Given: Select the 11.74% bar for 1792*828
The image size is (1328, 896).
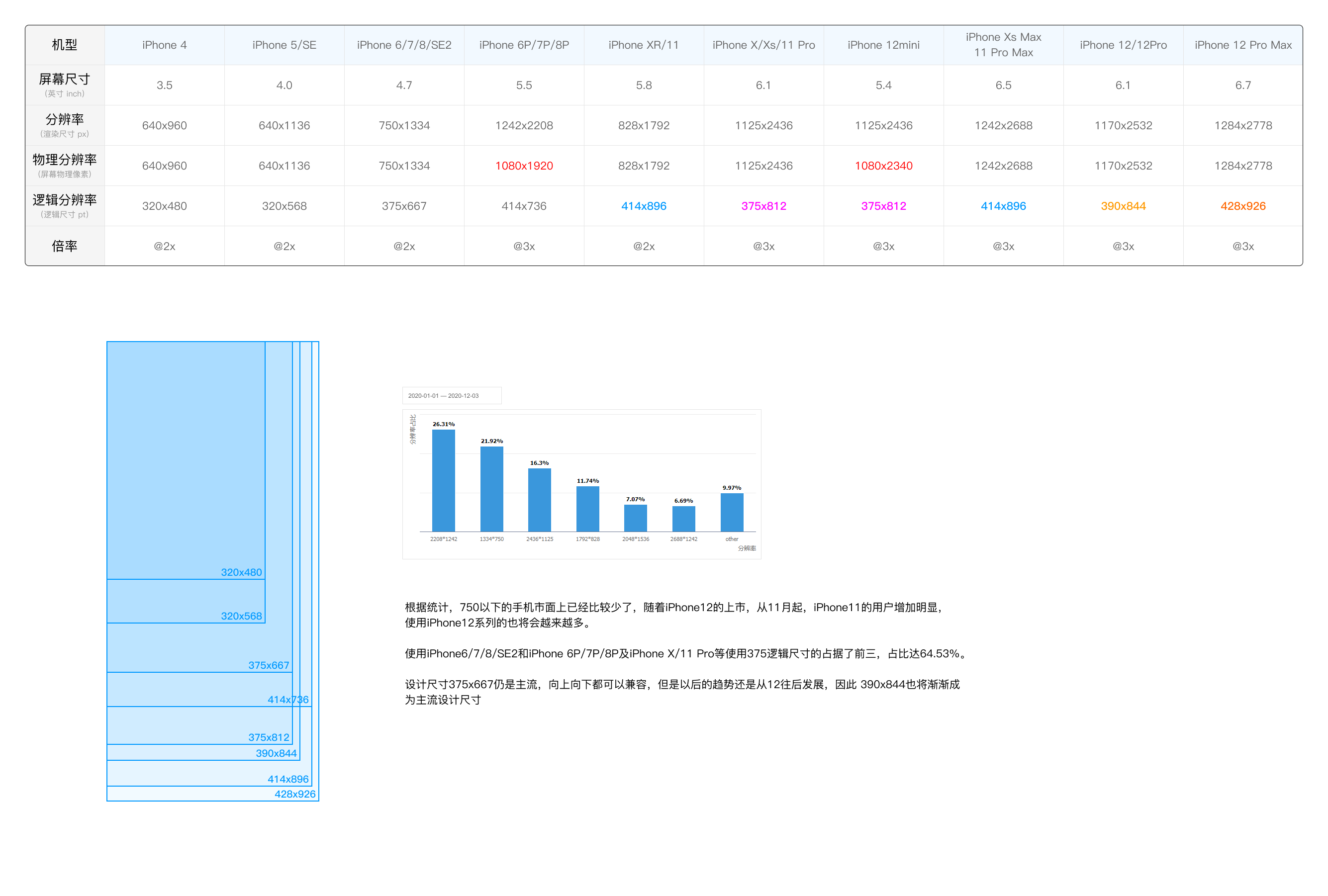Looking at the screenshot, I should point(587,509).
